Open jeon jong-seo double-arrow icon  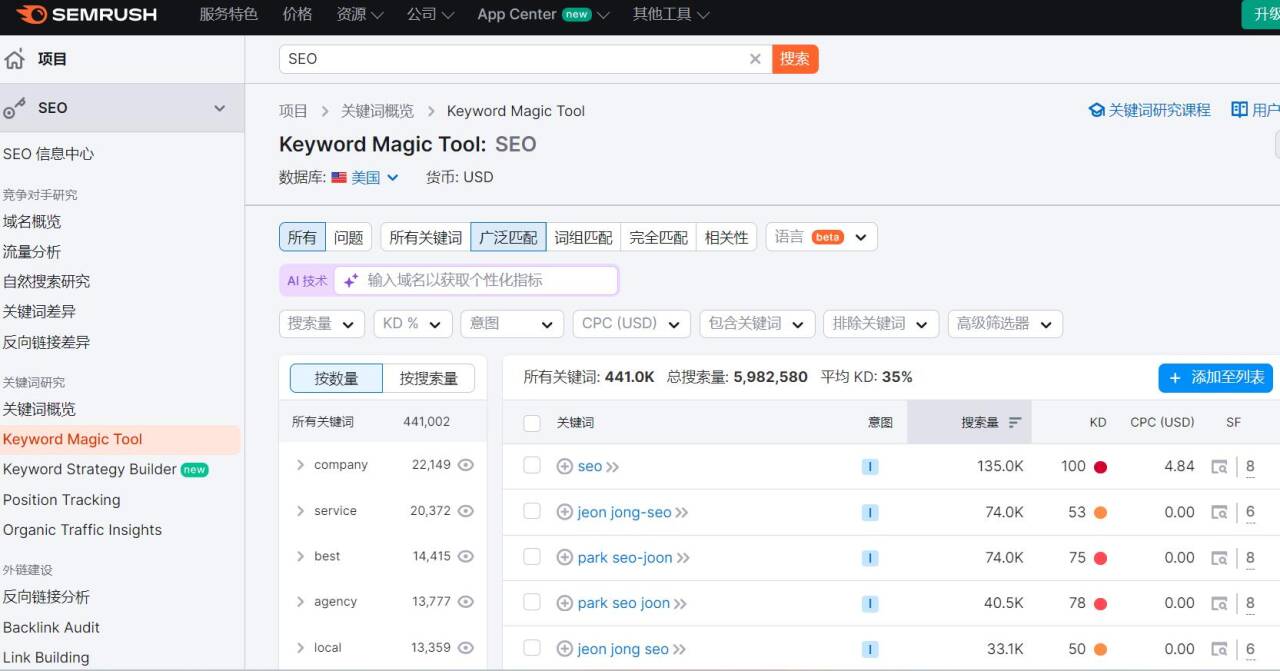(682, 513)
